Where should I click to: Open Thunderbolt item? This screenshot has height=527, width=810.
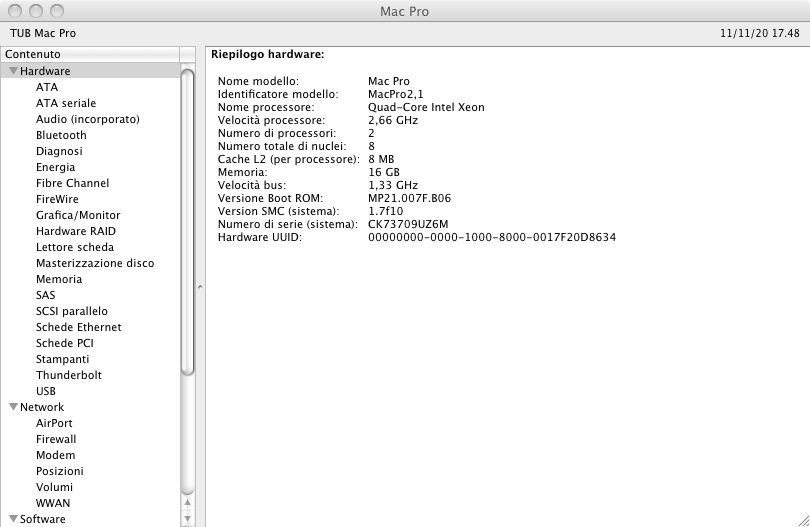click(69, 376)
